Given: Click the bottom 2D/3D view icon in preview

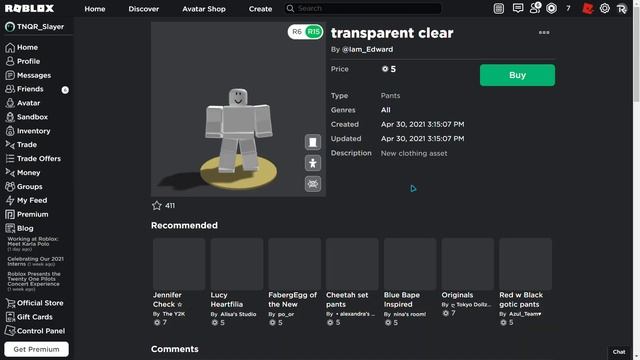Looking at the screenshot, I should pos(313,184).
